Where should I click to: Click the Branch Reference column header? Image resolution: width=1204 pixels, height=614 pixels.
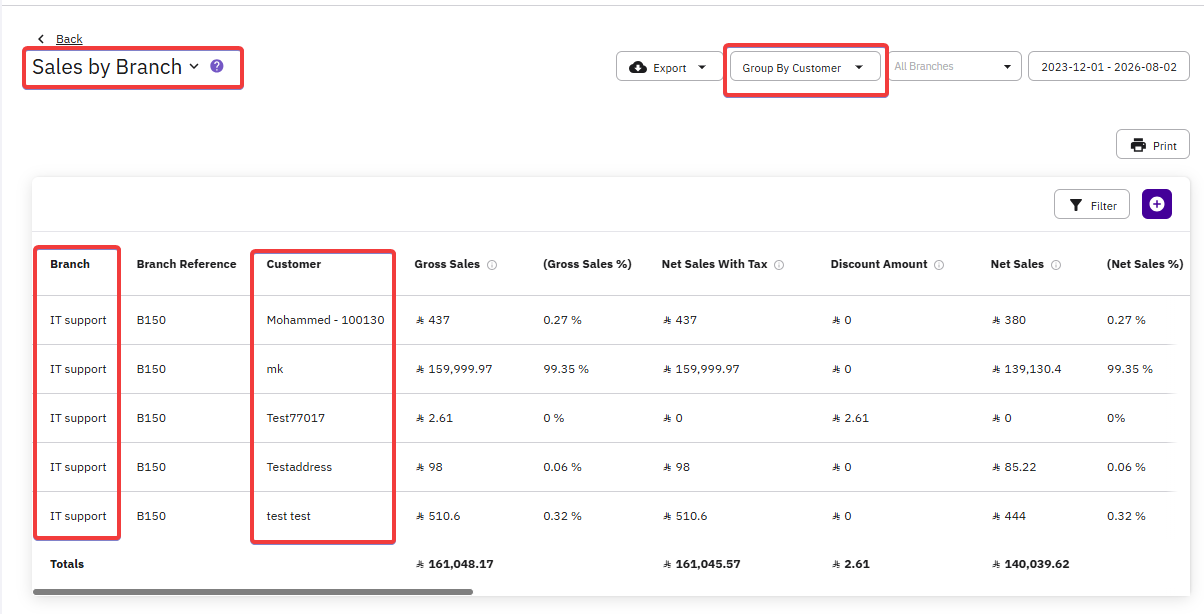187,264
